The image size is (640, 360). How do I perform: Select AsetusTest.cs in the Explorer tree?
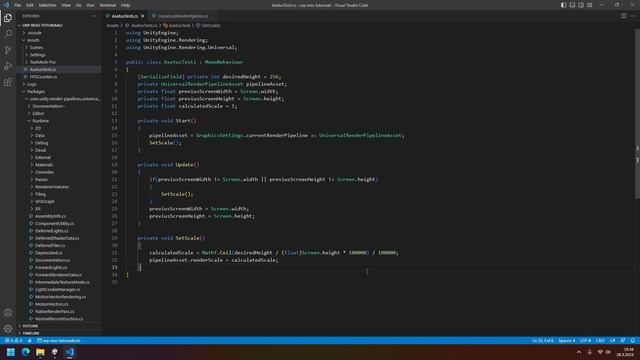pyautogui.click(x=59, y=69)
